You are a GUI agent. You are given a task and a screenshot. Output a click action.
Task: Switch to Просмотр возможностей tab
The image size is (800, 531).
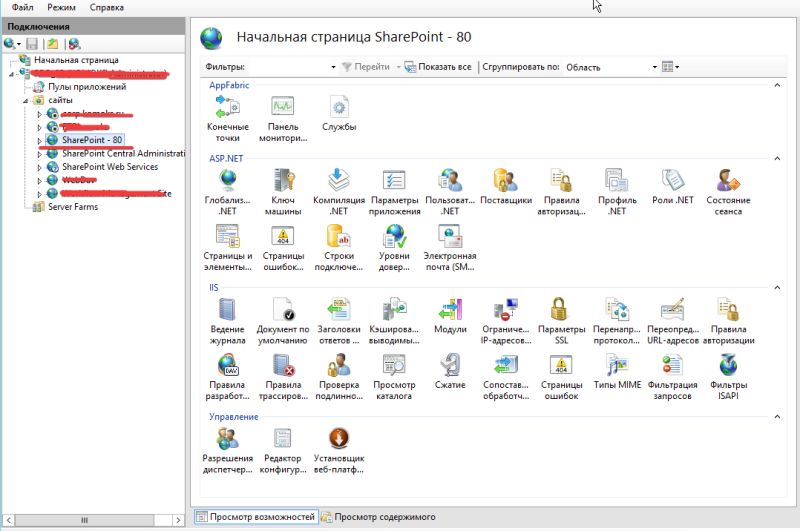click(256, 517)
